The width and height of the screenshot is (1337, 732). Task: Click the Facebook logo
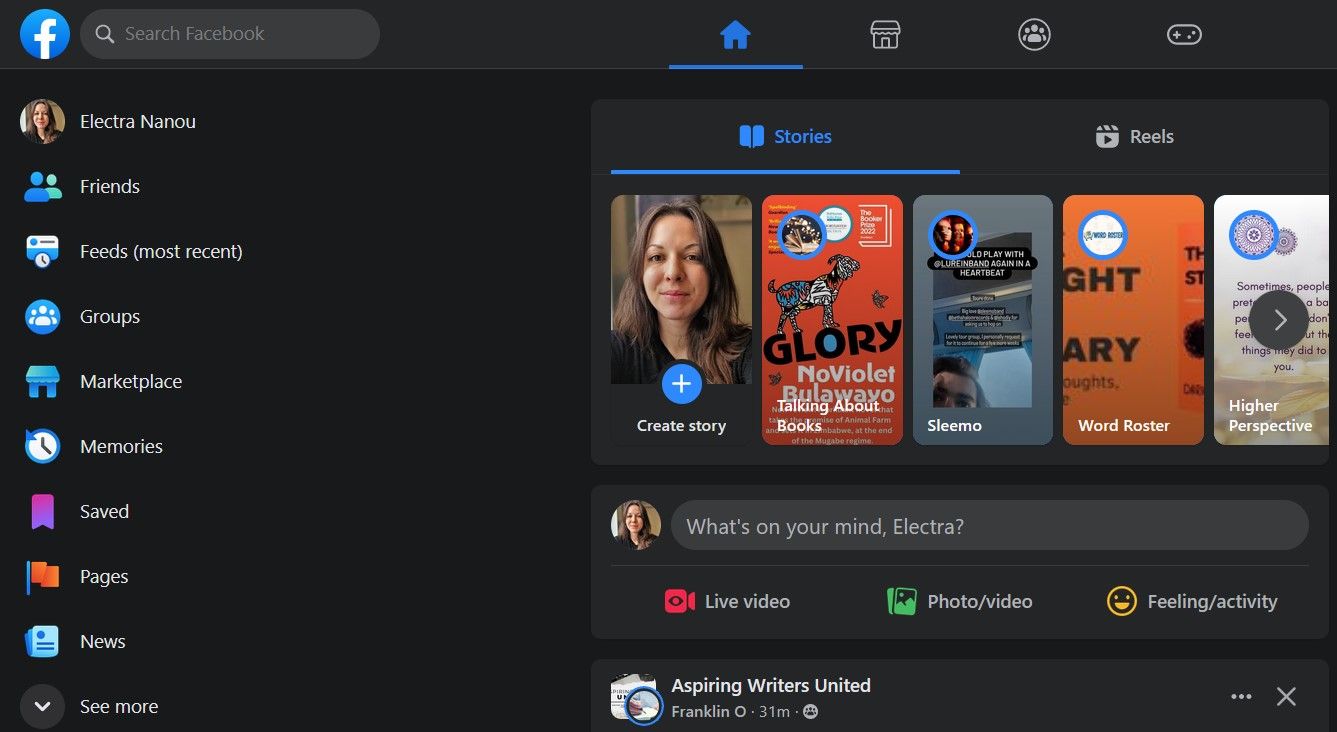[44, 33]
